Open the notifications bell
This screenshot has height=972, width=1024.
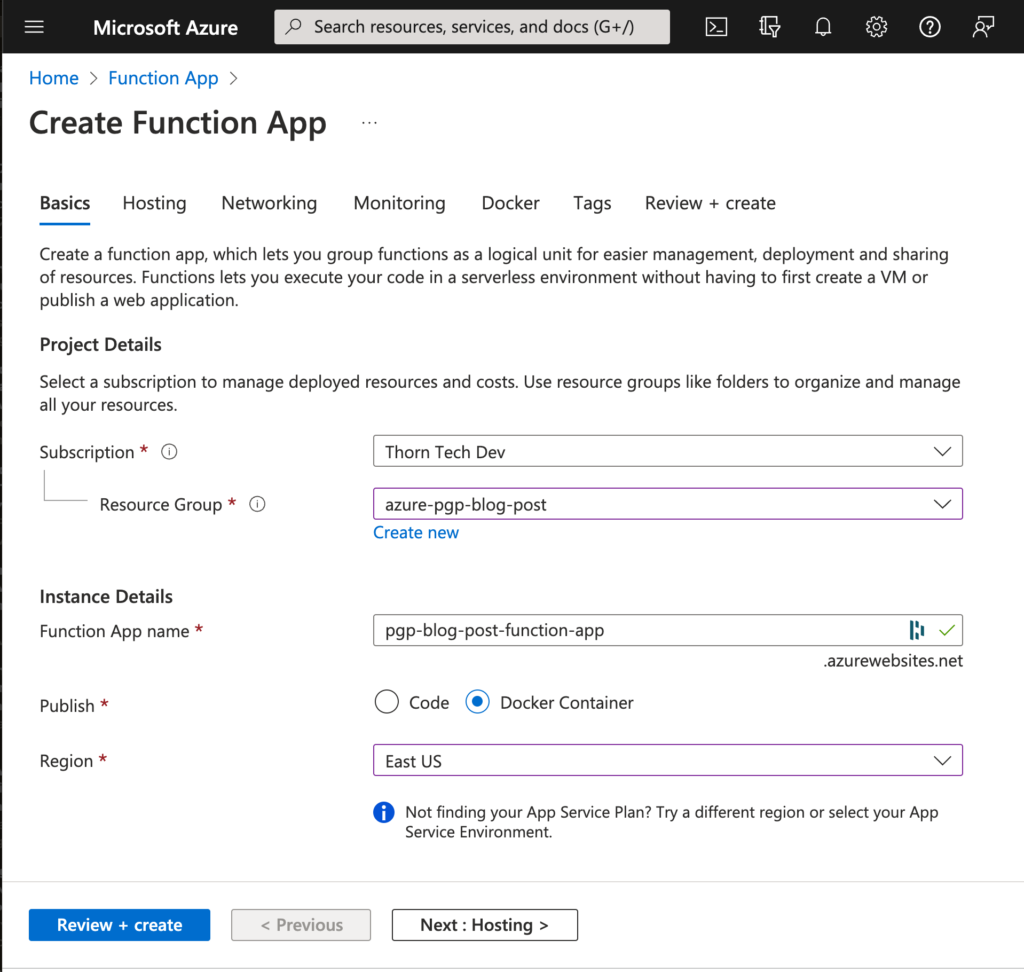(823, 27)
